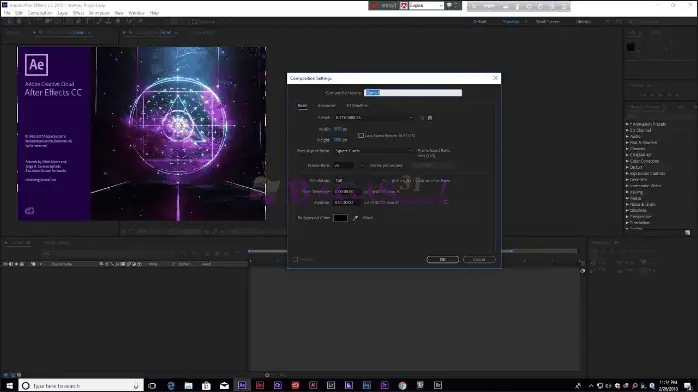Open the Layer menu
This screenshot has height=392, width=698.
tap(63, 13)
